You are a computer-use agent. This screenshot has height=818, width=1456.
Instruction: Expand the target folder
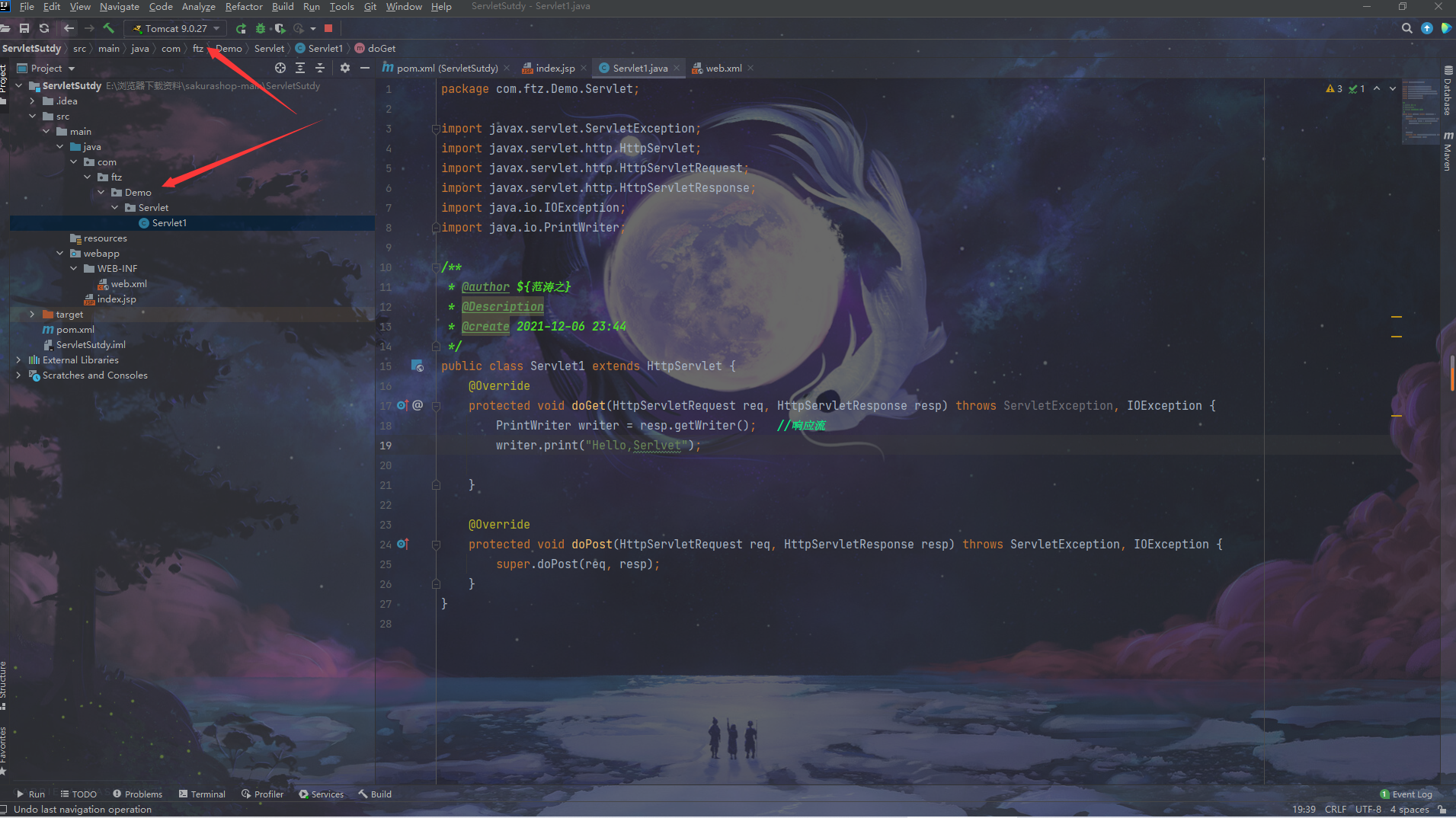click(32, 314)
